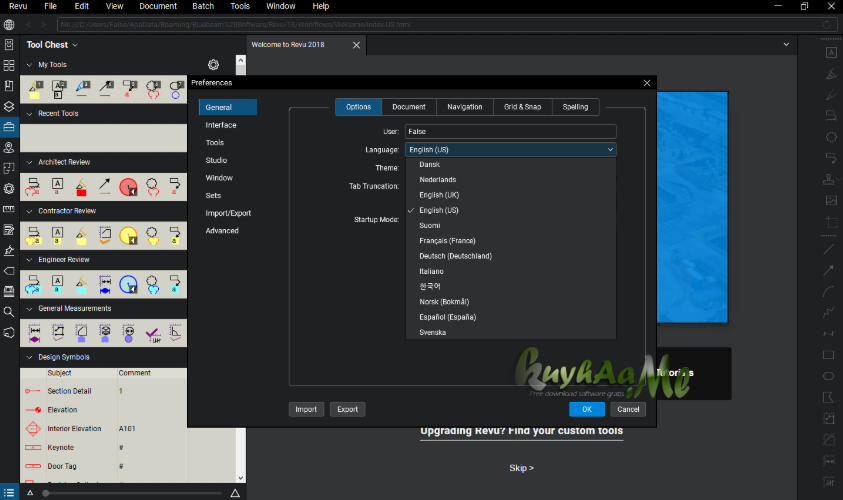The image size is (843, 500).
Task: Click the Skip link on welcome page
Action: 521,468
